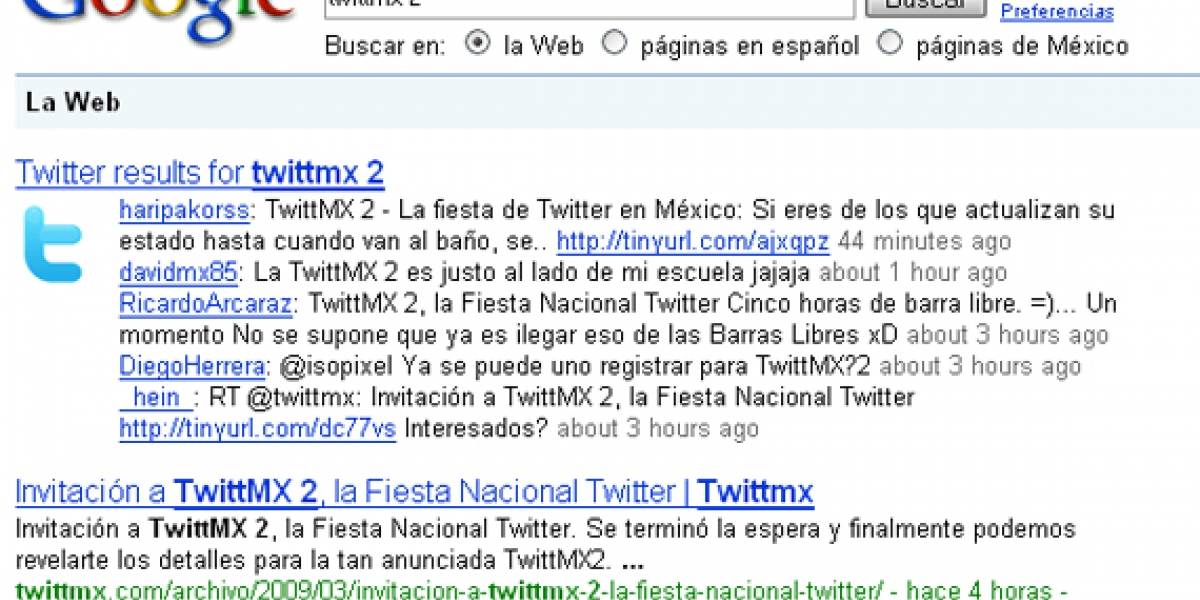Select the "la Web" radio button

(x=479, y=44)
